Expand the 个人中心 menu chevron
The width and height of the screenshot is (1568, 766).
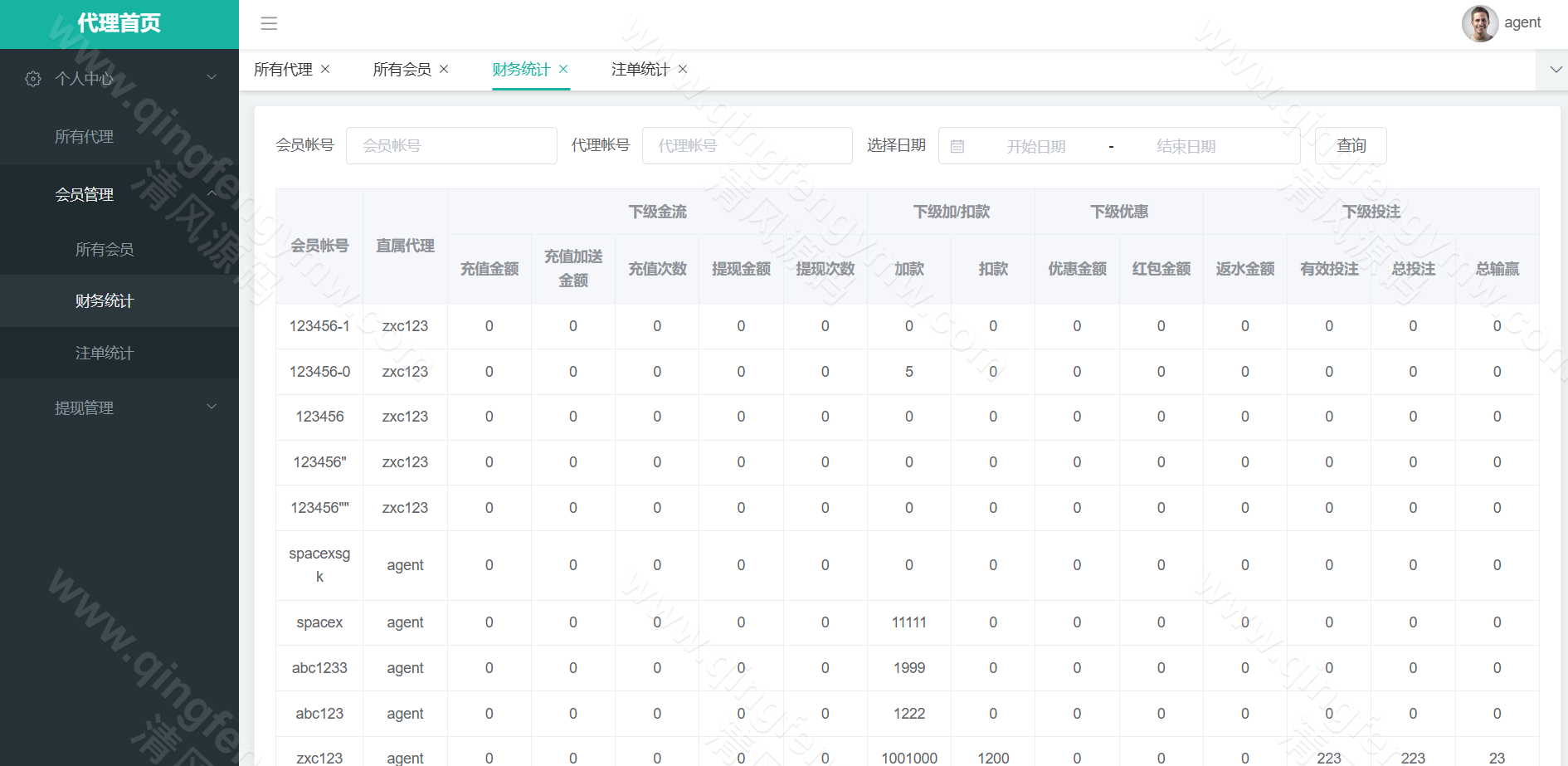pos(212,77)
